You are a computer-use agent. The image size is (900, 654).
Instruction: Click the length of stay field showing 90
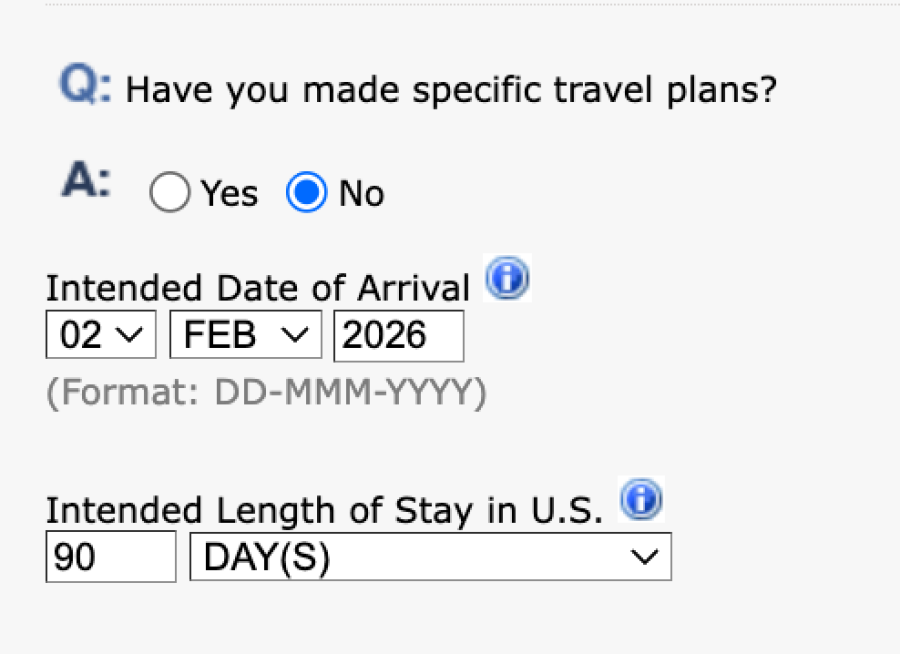click(x=110, y=557)
